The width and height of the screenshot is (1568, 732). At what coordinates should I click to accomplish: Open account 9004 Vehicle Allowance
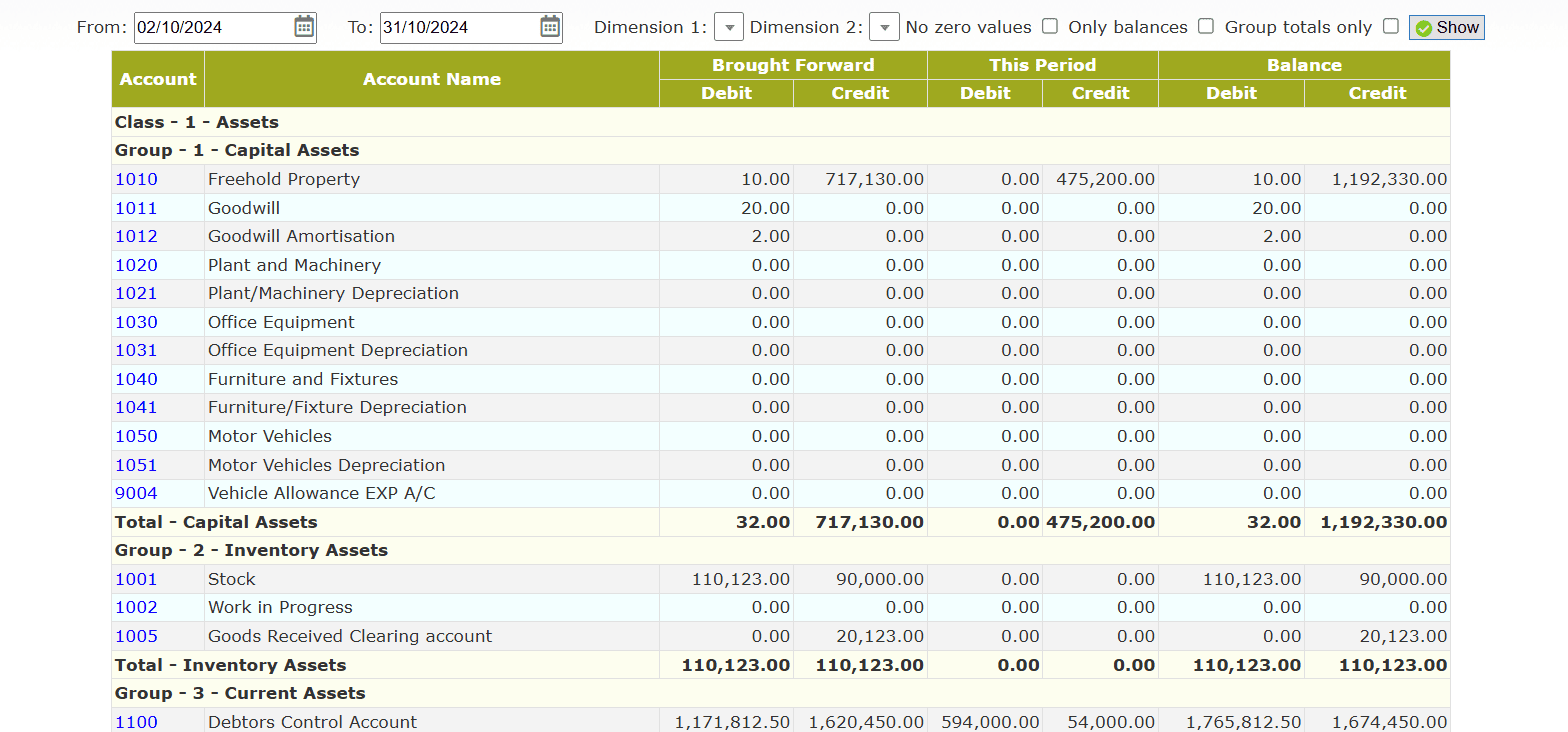pyautogui.click(x=136, y=494)
